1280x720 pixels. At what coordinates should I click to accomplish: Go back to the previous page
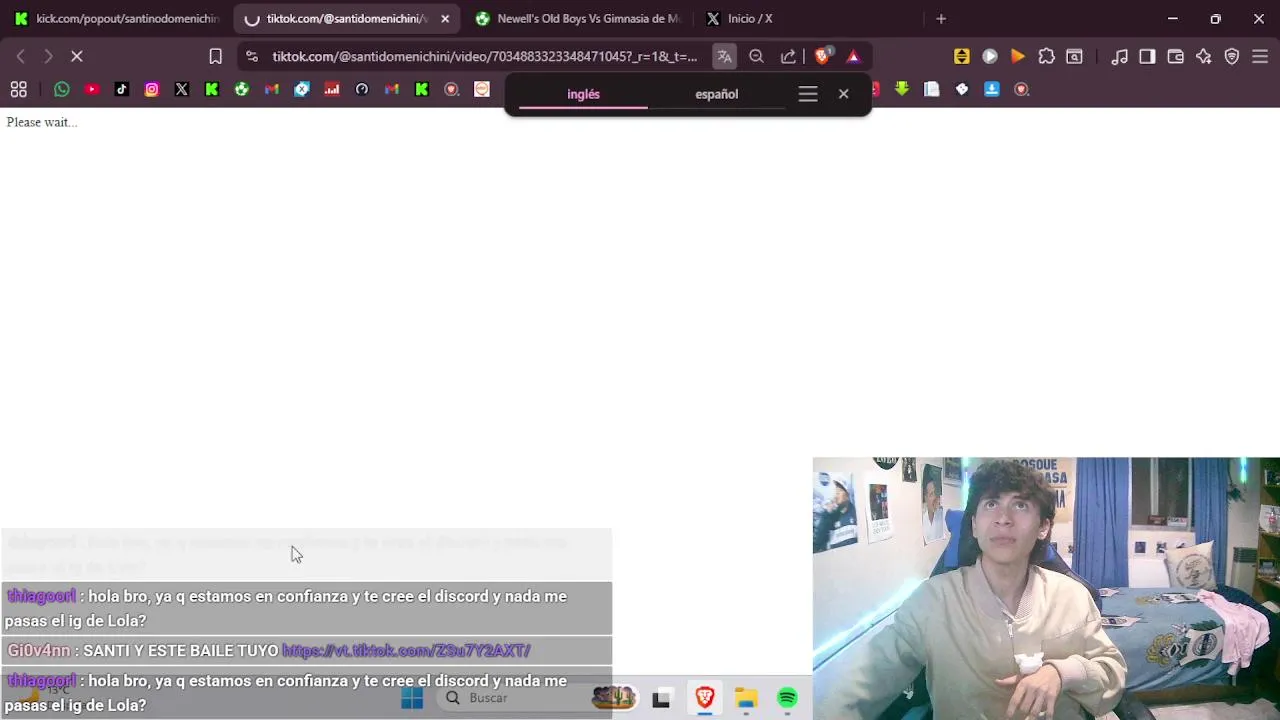(21, 57)
